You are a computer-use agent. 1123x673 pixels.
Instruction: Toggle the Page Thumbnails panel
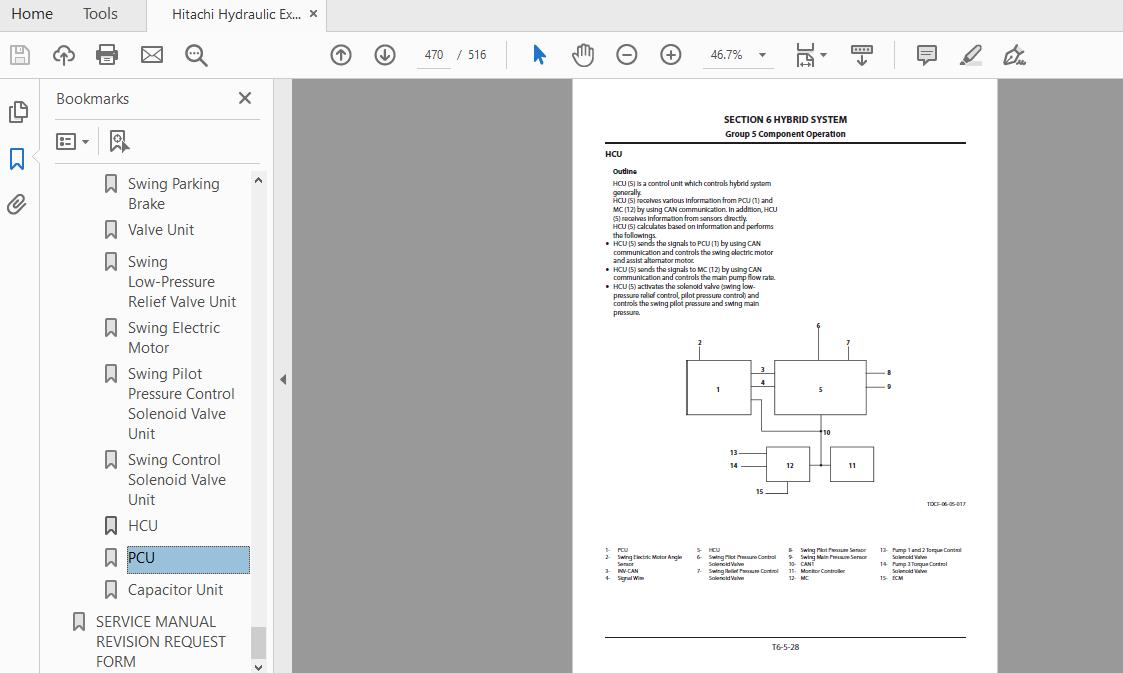[18, 112]
